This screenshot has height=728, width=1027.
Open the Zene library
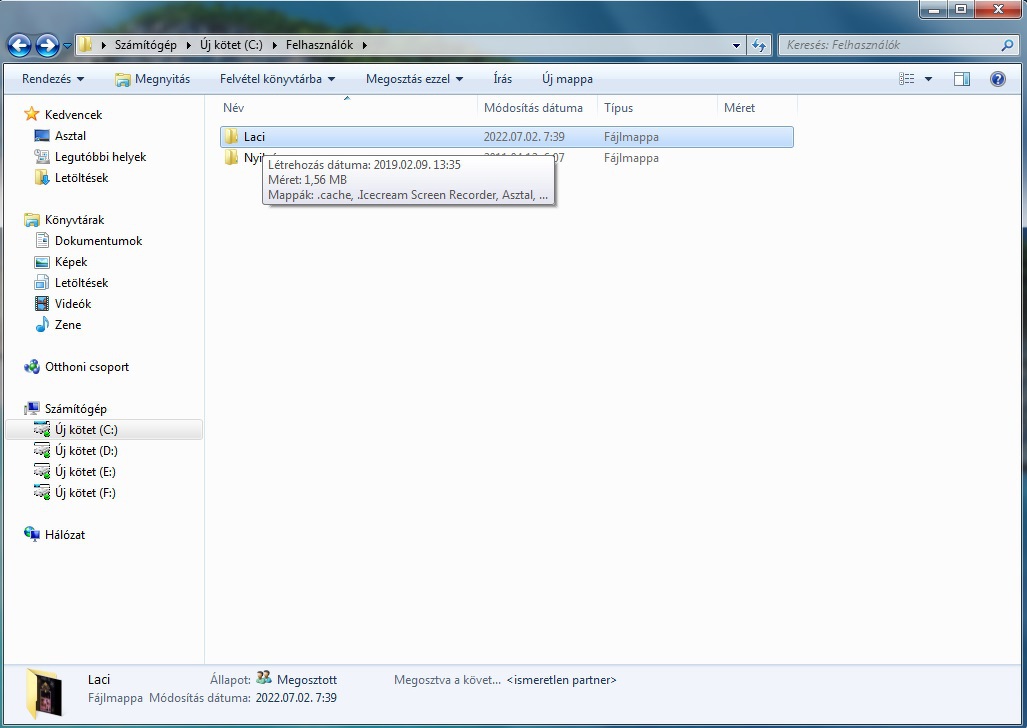coord(67,324)
